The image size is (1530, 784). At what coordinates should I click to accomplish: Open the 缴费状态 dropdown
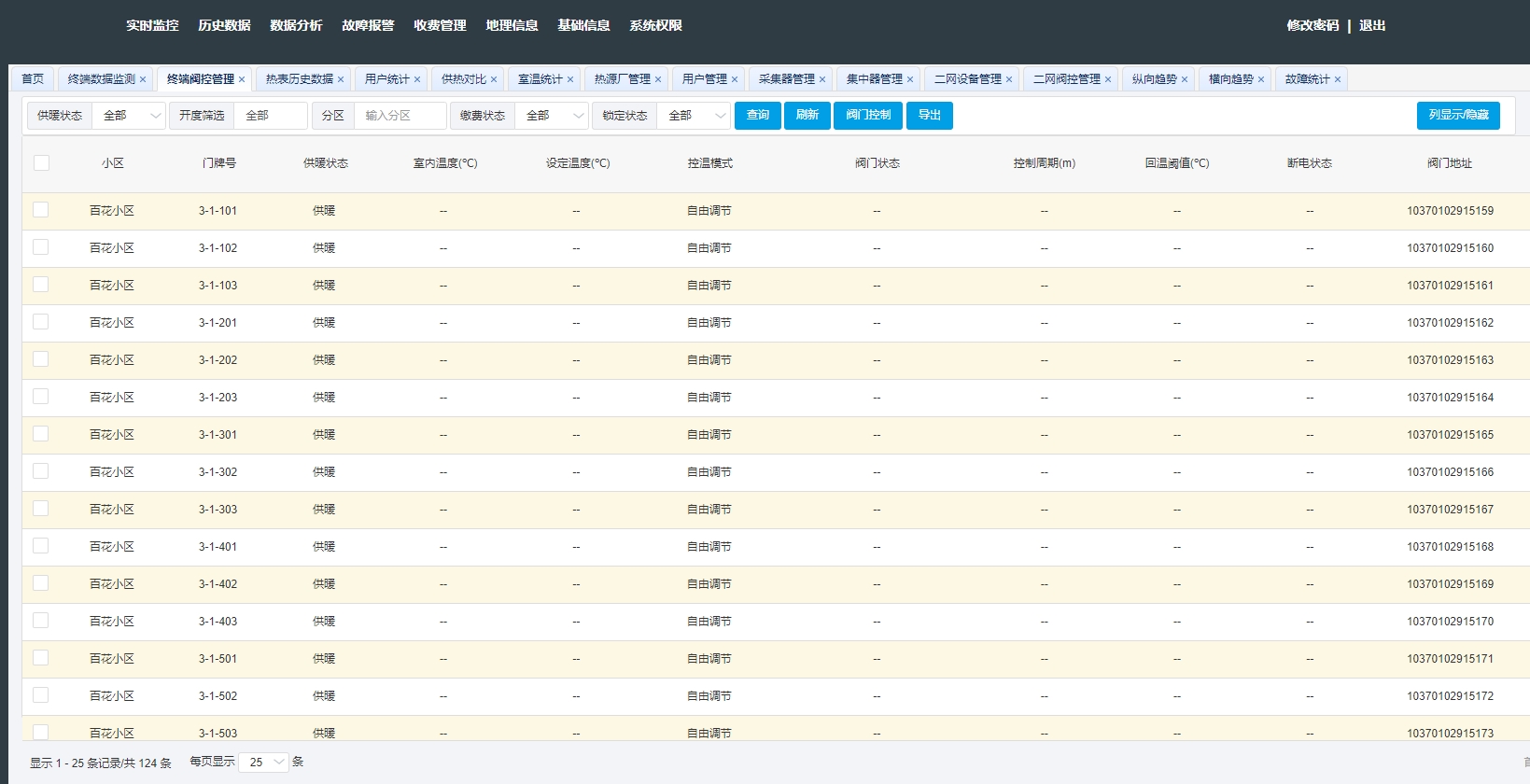coord(552,116)
